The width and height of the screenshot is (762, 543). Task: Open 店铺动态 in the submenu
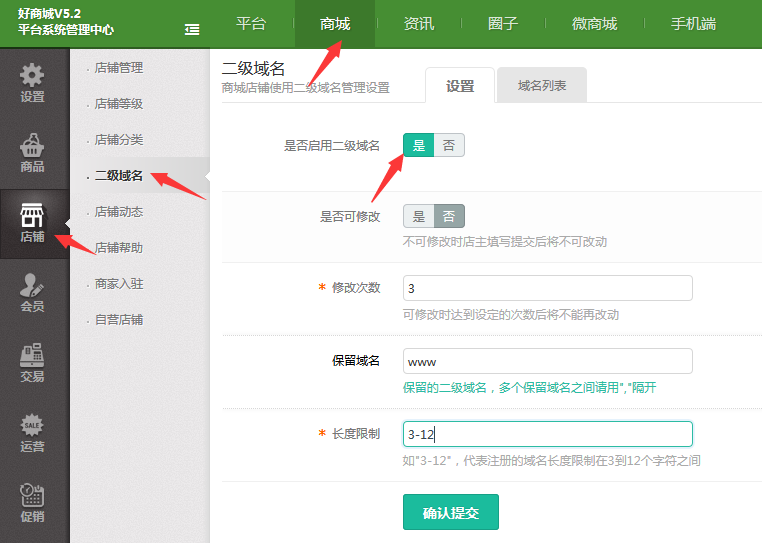point(119,211)
